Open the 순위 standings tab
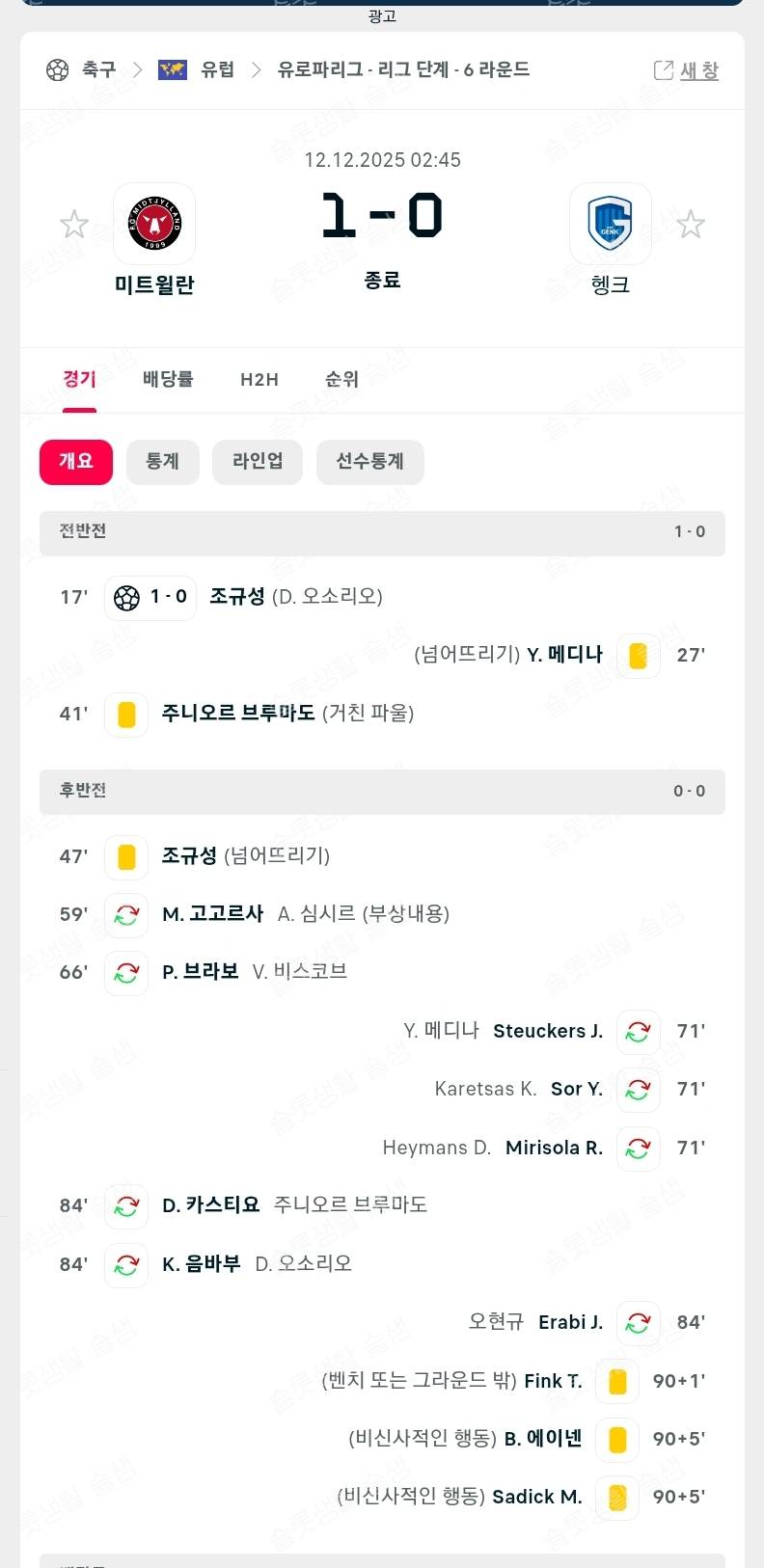 [x=341, y=379]
